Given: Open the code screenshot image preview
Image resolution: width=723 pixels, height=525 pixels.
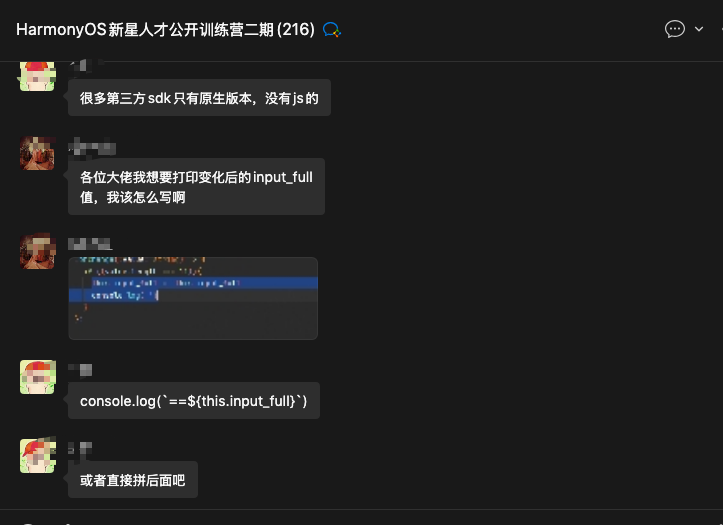Looking at the screenshot, I should pos(193,298).
